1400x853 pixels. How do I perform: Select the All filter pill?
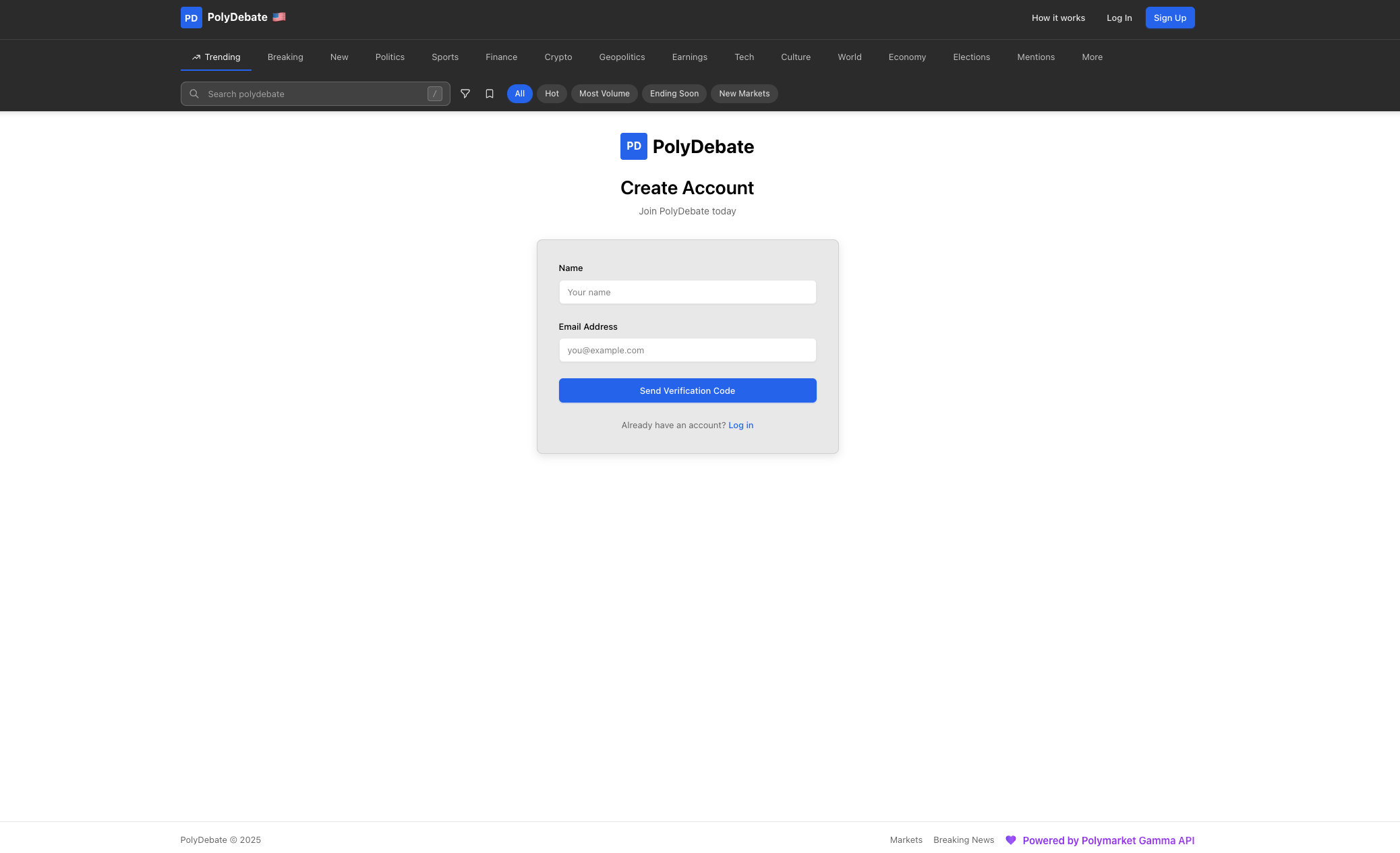tap(519, 94)
